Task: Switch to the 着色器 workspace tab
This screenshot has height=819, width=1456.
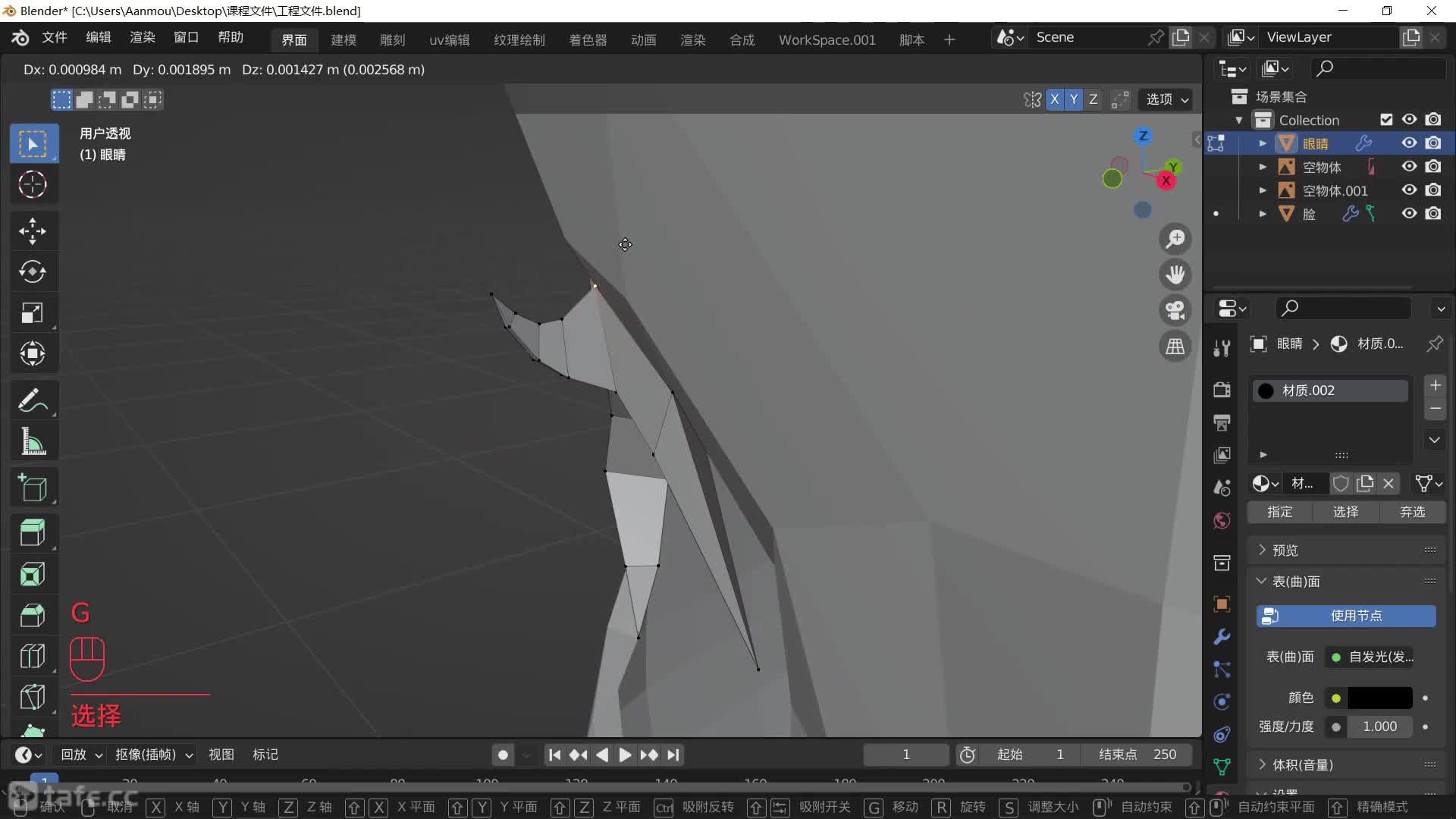Action: coord(588,39)
